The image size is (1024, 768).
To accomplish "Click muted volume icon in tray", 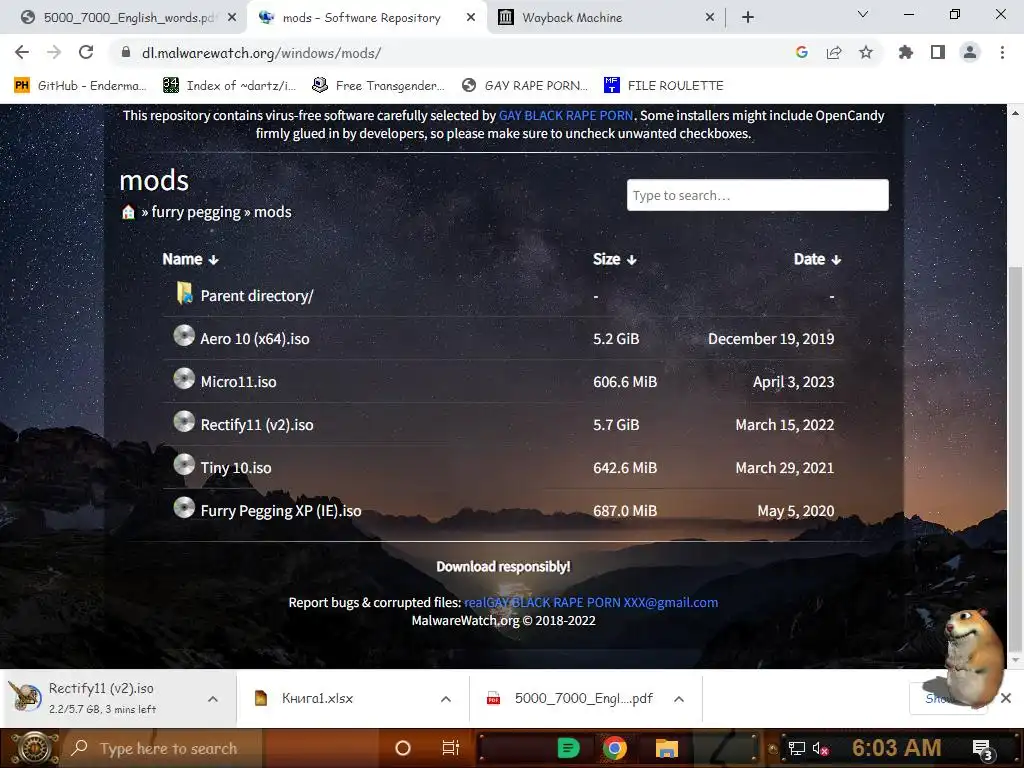I will pyautogui.click(x=820, y=748).
